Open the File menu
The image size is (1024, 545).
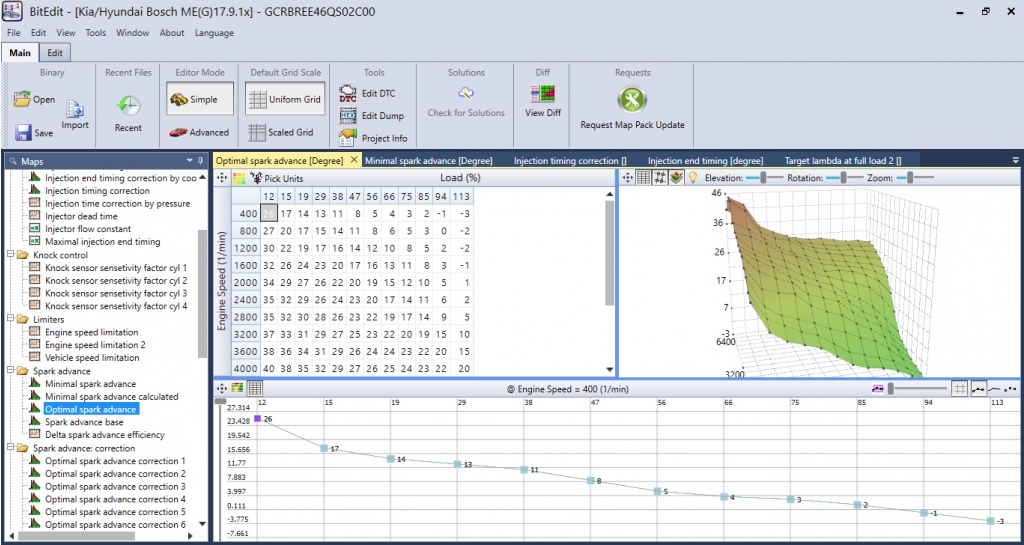pyautogui.click(x=14, y=33)
